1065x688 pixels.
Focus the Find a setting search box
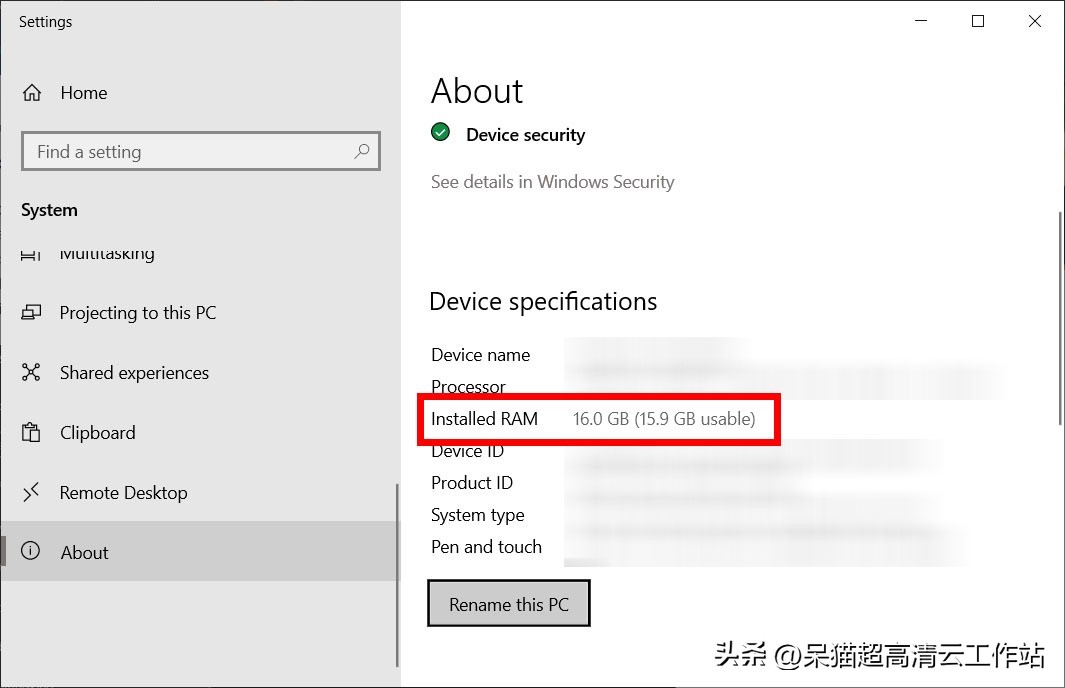coord(190,152)
